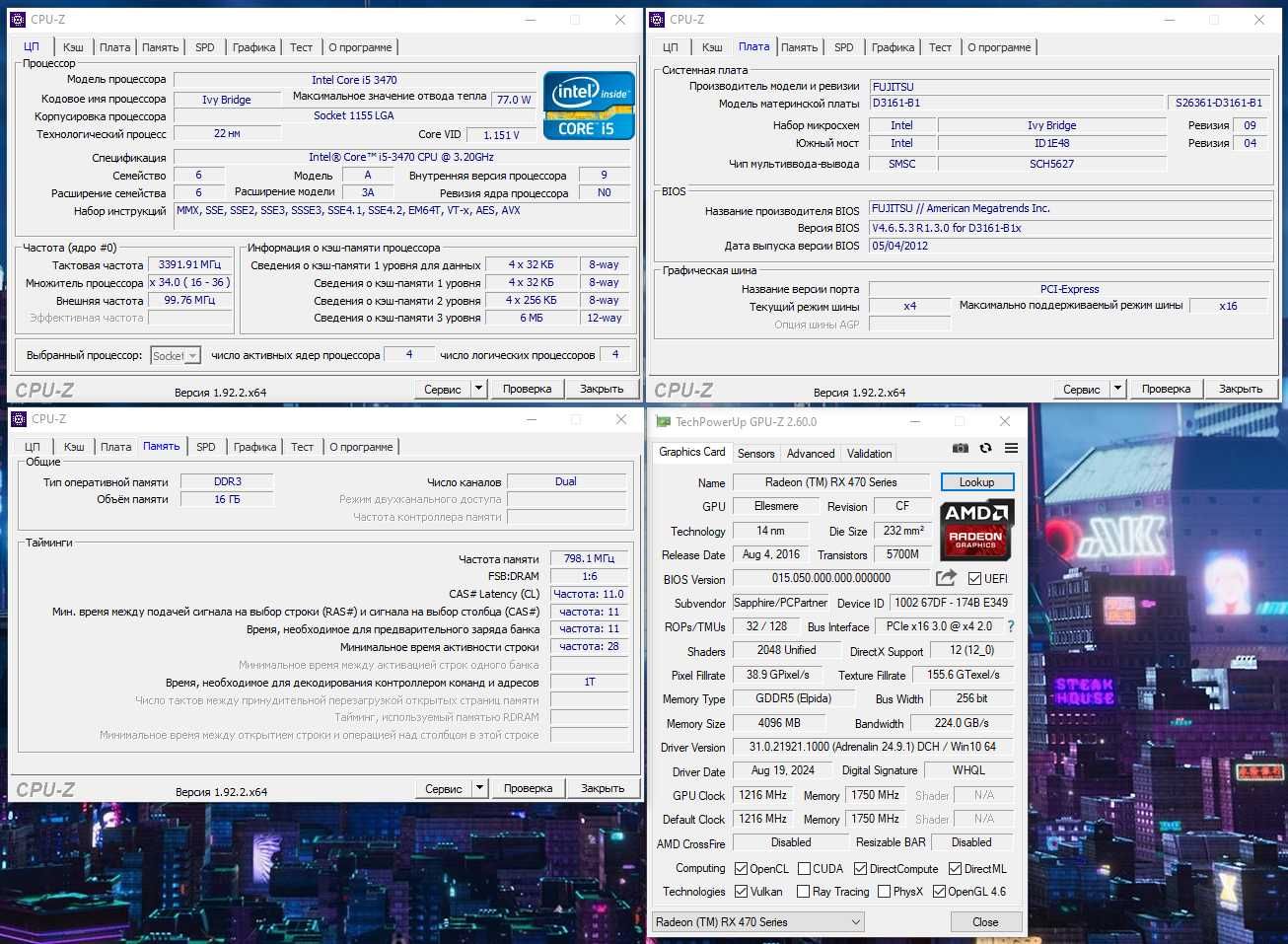The height and width of the screenshot is (944, 1288).
Task: Click the Lookup button in GPU-Z
Action: point(976,482)
